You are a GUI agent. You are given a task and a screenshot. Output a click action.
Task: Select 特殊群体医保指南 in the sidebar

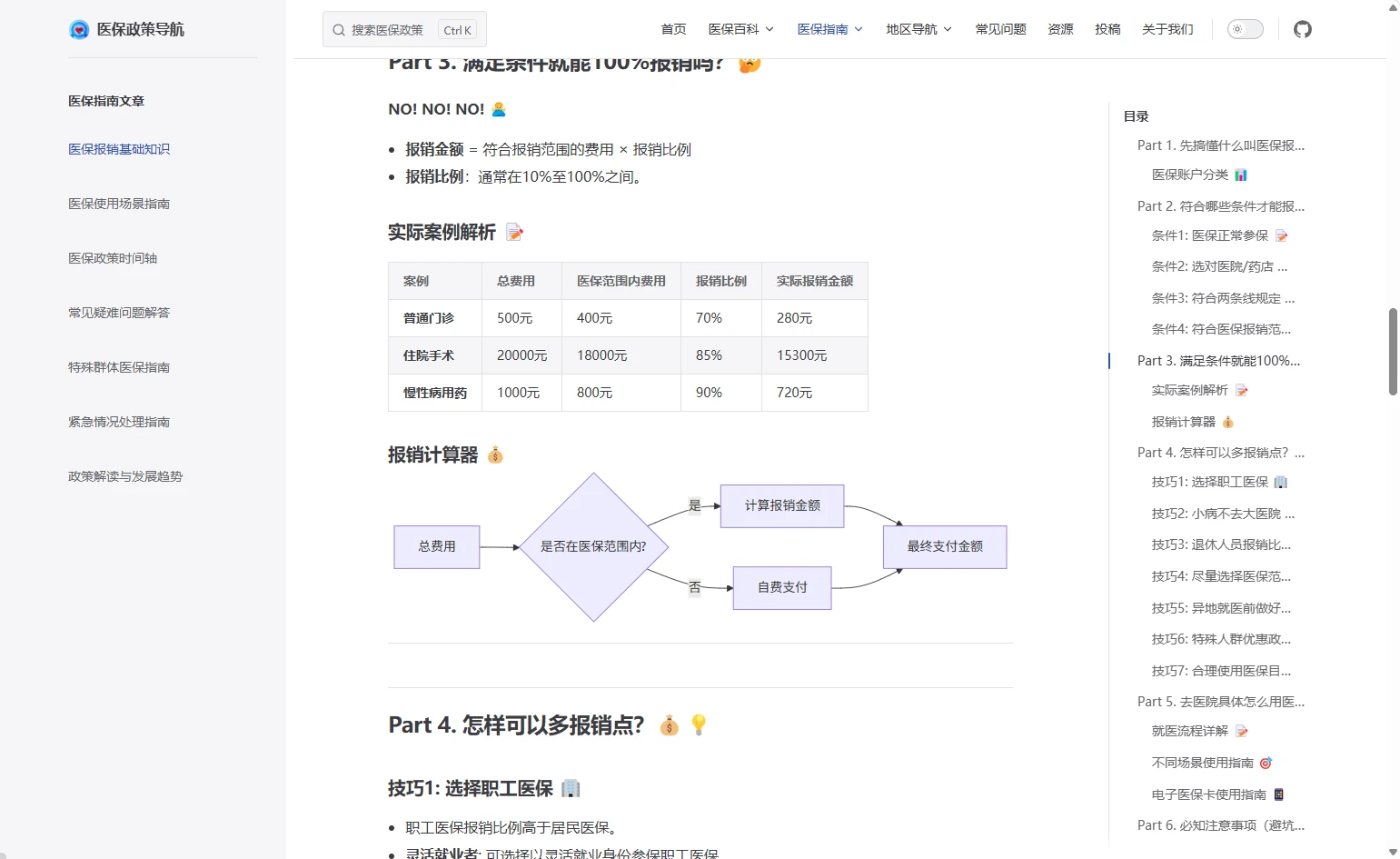tap(119, 367)
